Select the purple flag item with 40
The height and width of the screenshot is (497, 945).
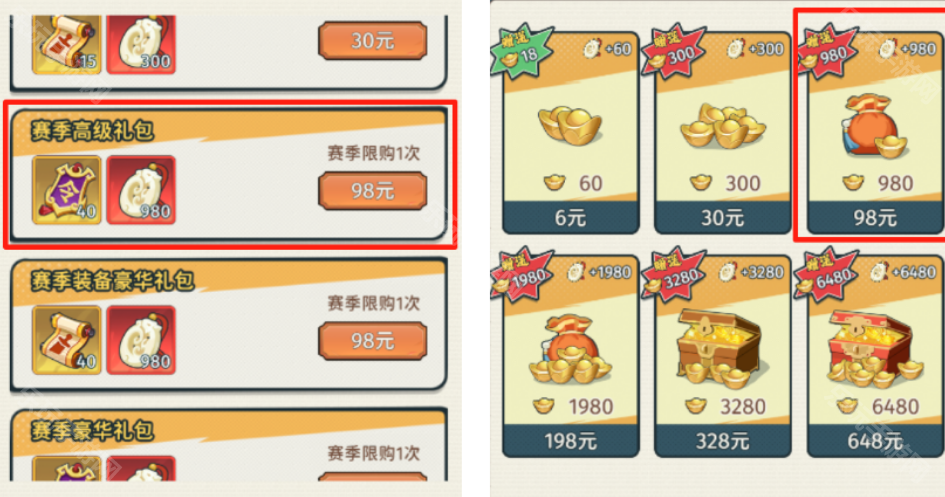click(x=66, y=190)
